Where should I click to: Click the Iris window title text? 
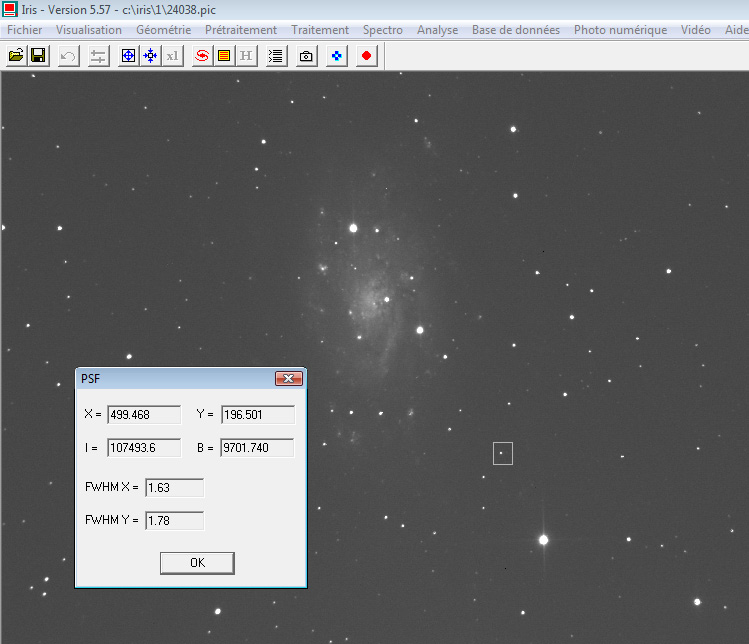[118, 10]
